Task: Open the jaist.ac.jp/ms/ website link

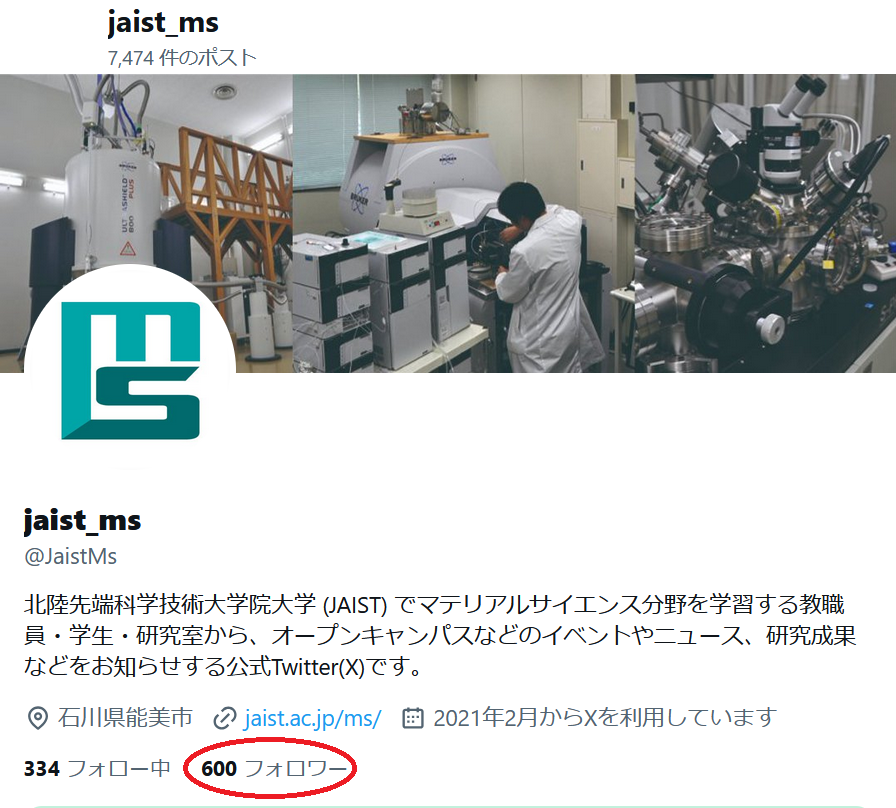Action: click(313, 718)
